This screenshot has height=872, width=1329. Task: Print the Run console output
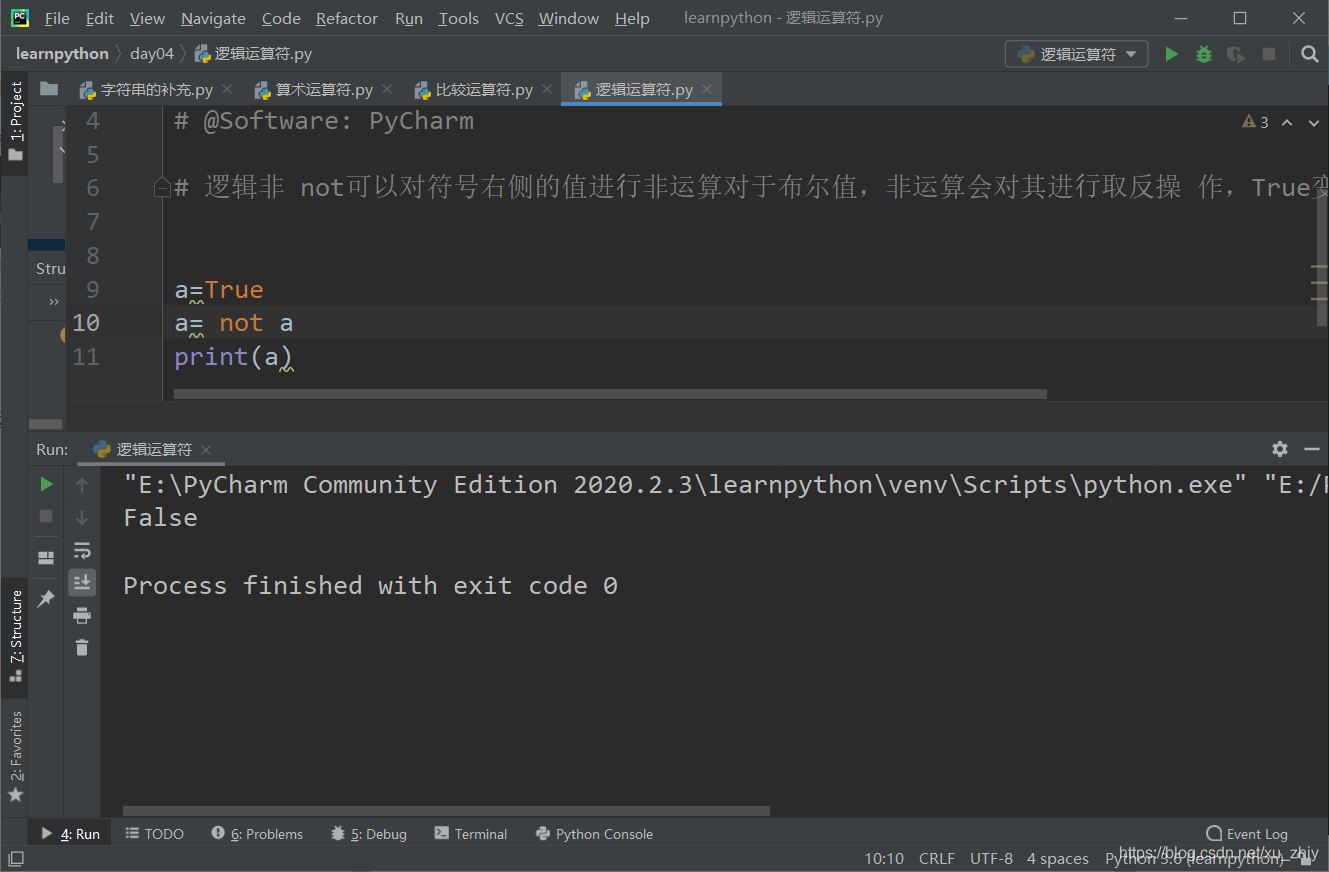pyautogui.click(x=82, y=615)
